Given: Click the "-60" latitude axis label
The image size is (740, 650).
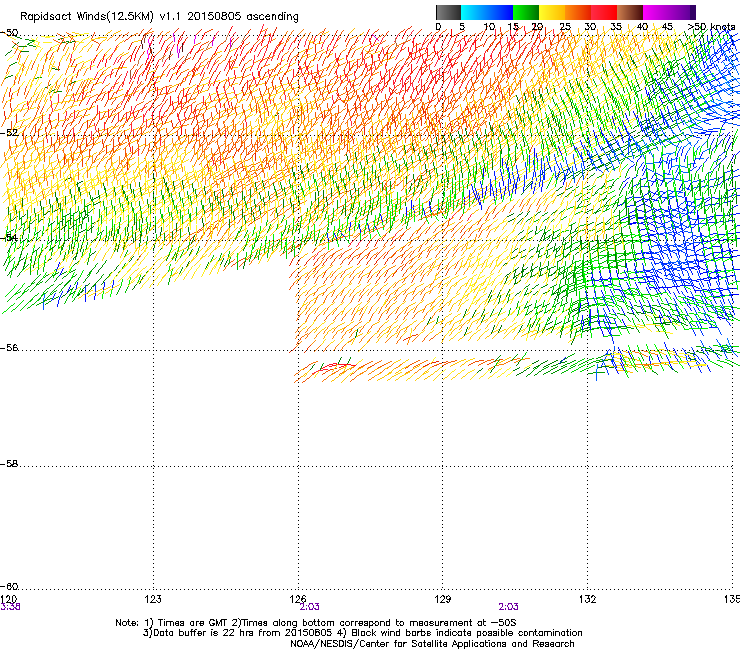Looking at the screenshot, I should tap(9, 586).
